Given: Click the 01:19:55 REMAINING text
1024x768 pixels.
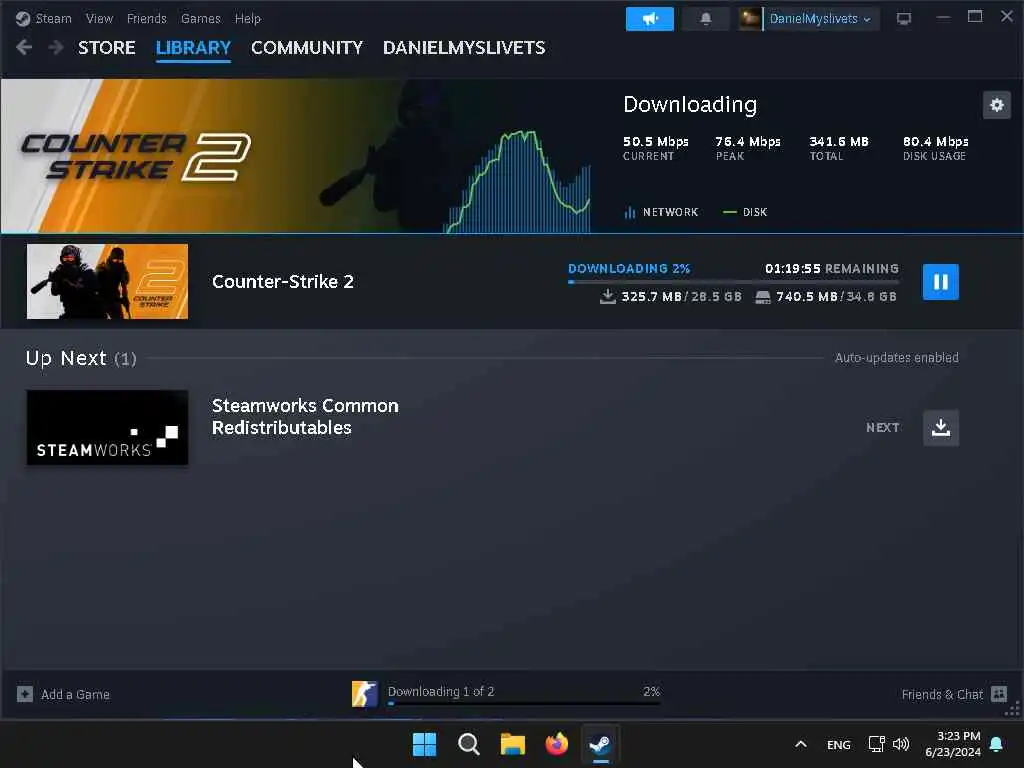Looking at the screenshot, I should click(x=831, y=268).
